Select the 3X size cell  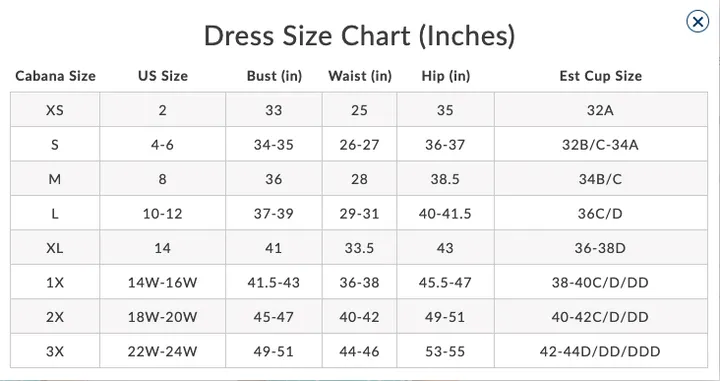(x=55, y=351)
